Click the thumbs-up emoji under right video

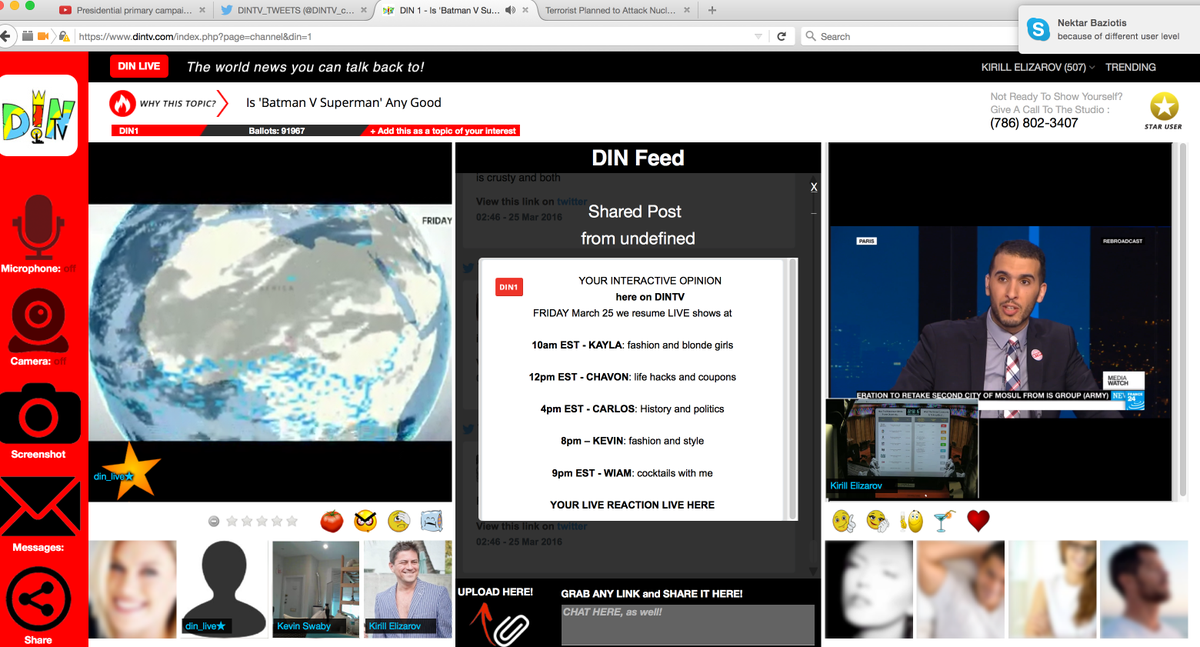(x=910, y=521)
